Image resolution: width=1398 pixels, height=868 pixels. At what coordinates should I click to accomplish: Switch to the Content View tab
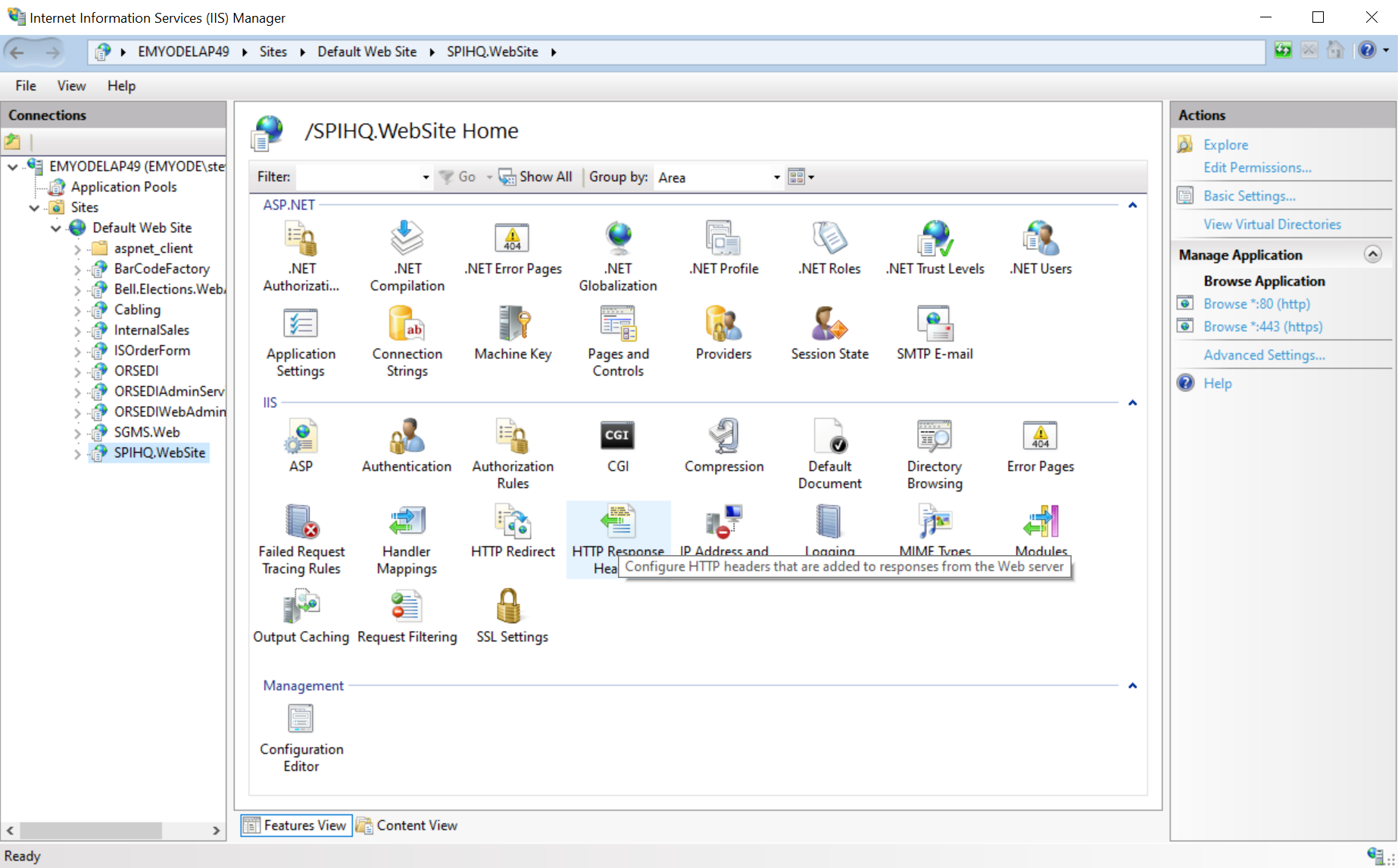(x=416, y=826)
